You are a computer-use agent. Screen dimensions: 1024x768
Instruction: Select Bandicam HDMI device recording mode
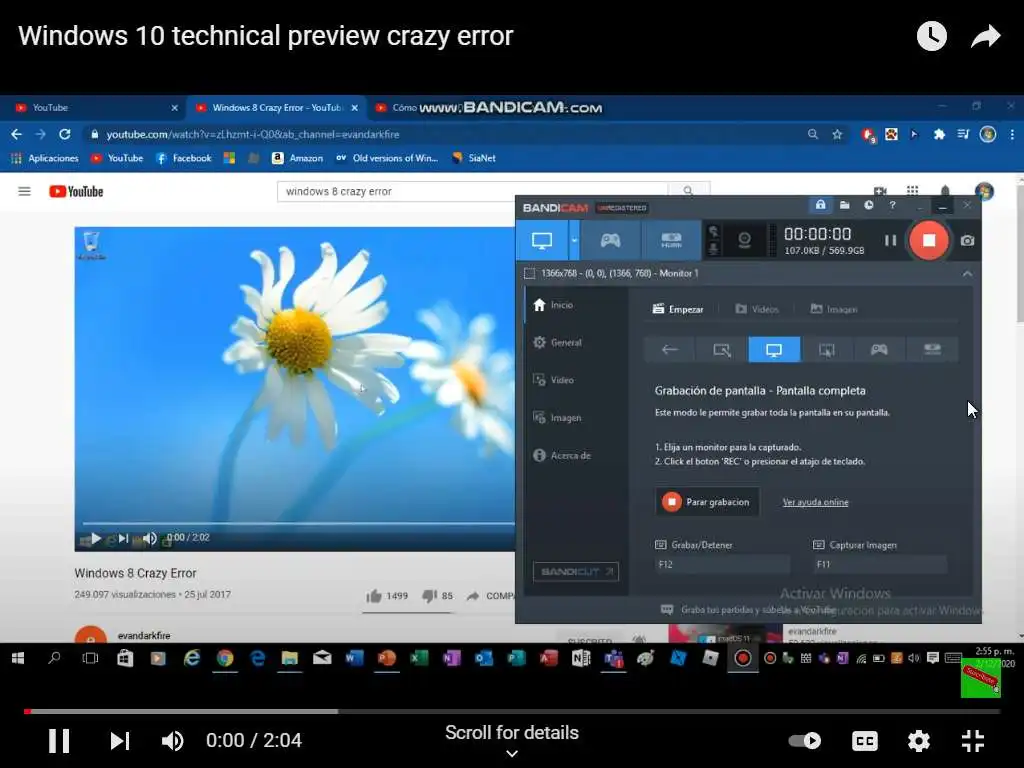pyautogui.click(x=671, y=240)
